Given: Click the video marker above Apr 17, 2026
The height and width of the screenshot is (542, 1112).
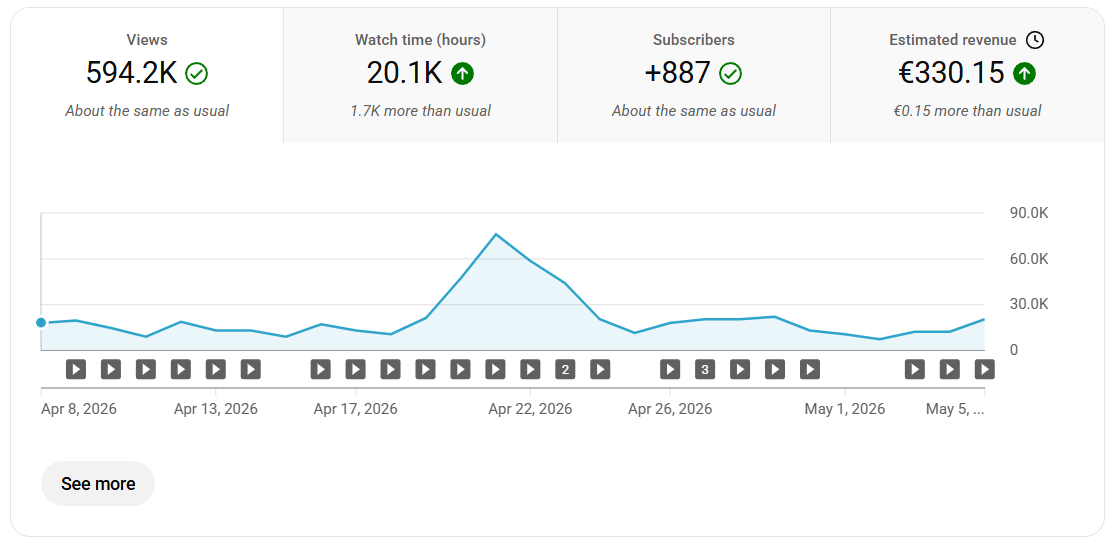Looking at the screenshot, I should pyautogui.click(x=355, y=369).
